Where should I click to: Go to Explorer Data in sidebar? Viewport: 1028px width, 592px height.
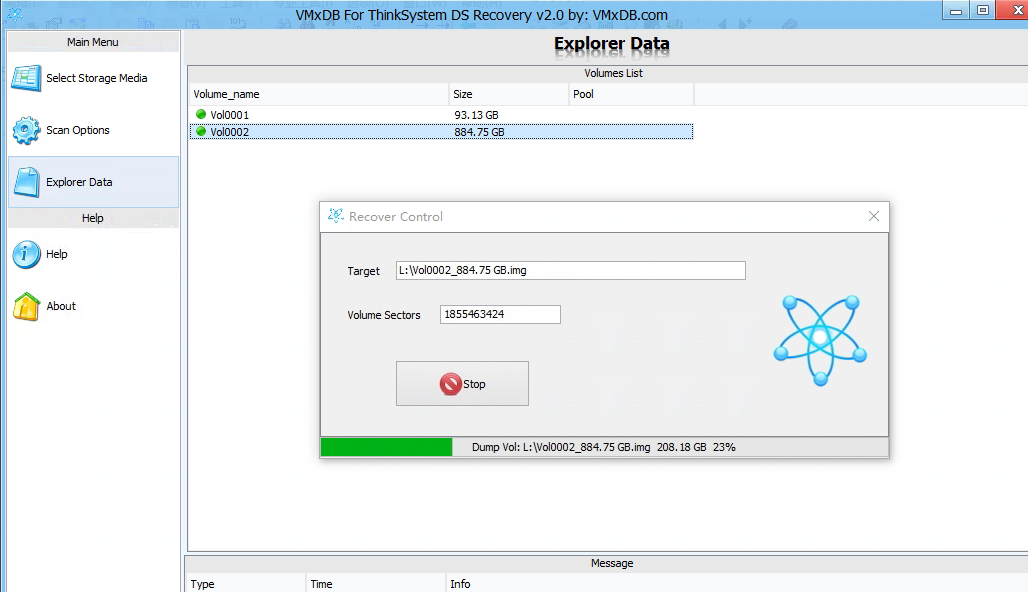pos(93,182)
